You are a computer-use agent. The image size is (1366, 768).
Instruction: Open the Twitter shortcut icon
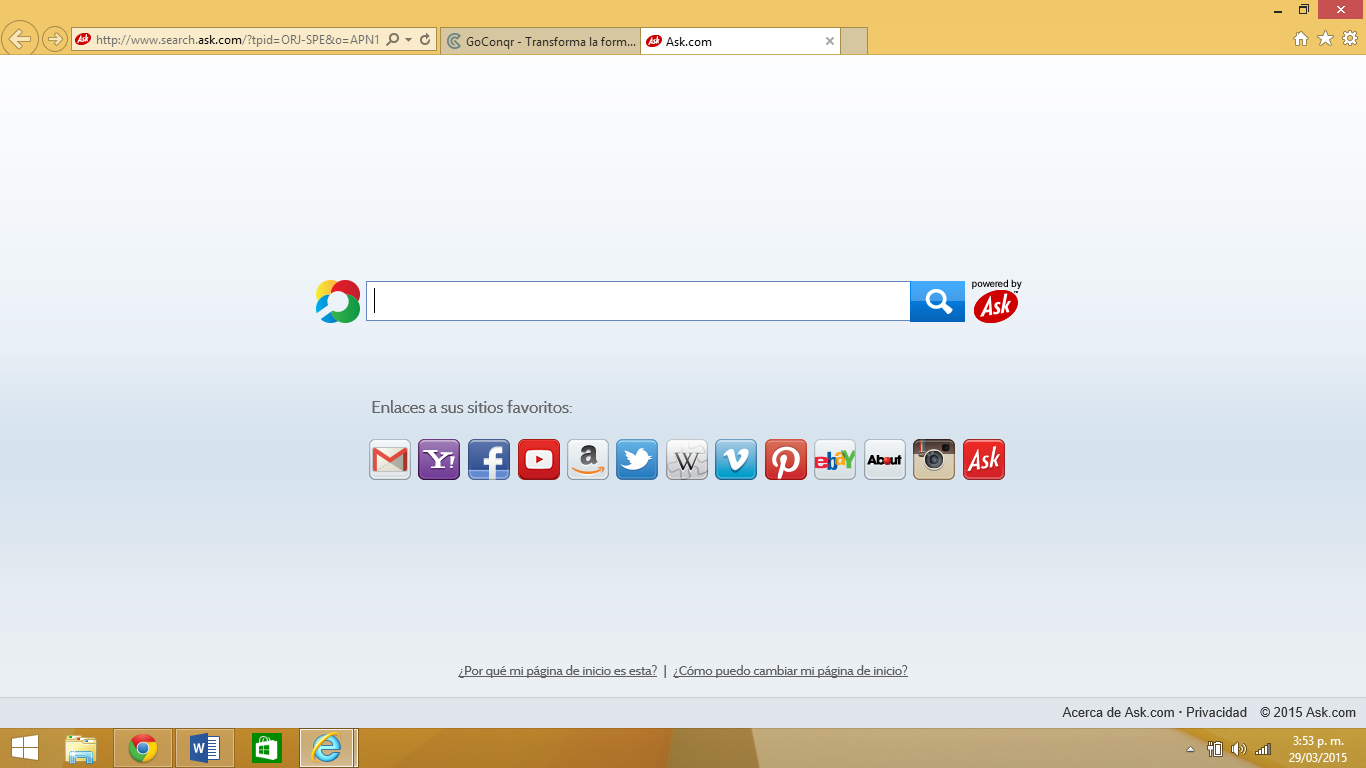click(x=637, y=460)
